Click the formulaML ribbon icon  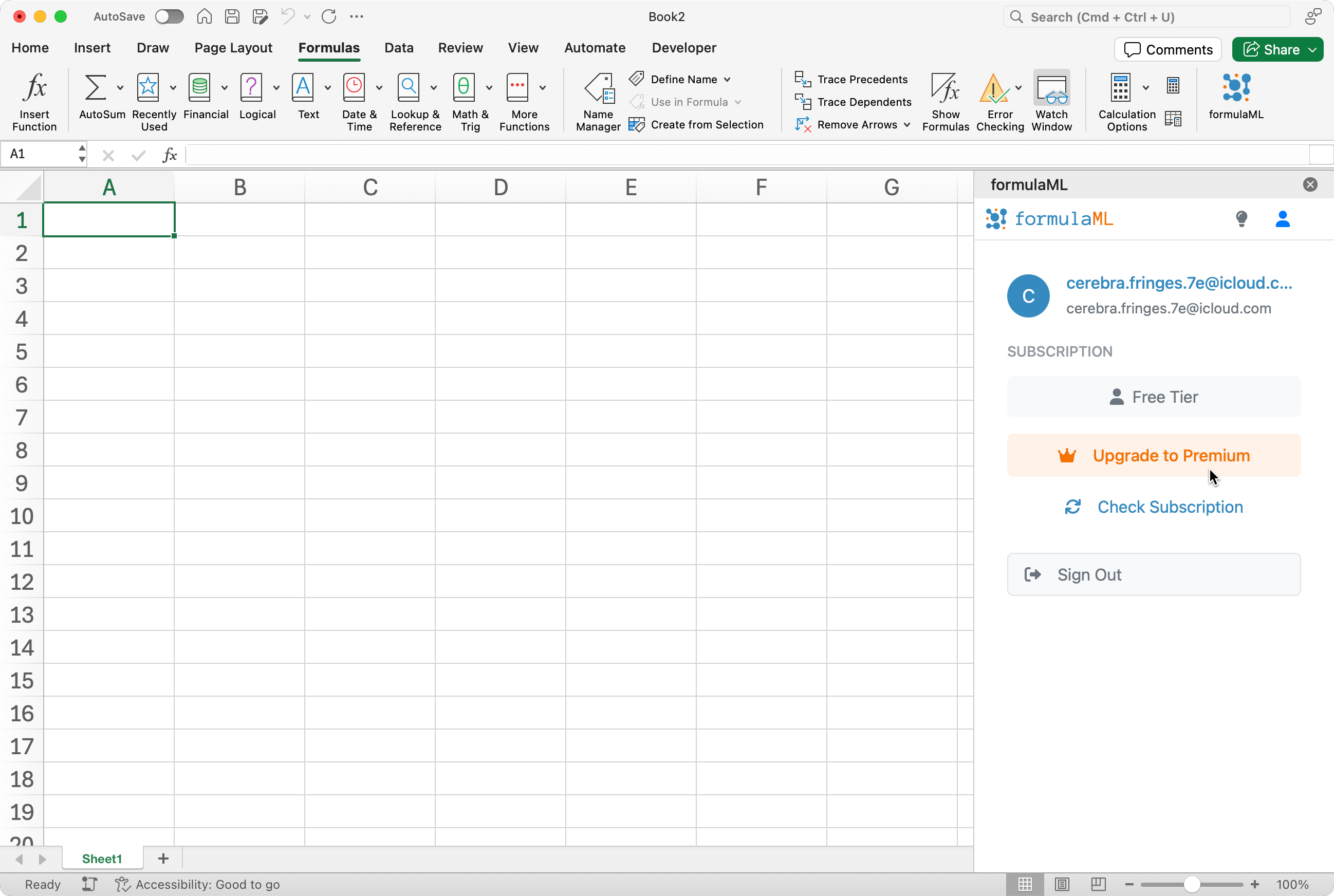pos(1236,88)
